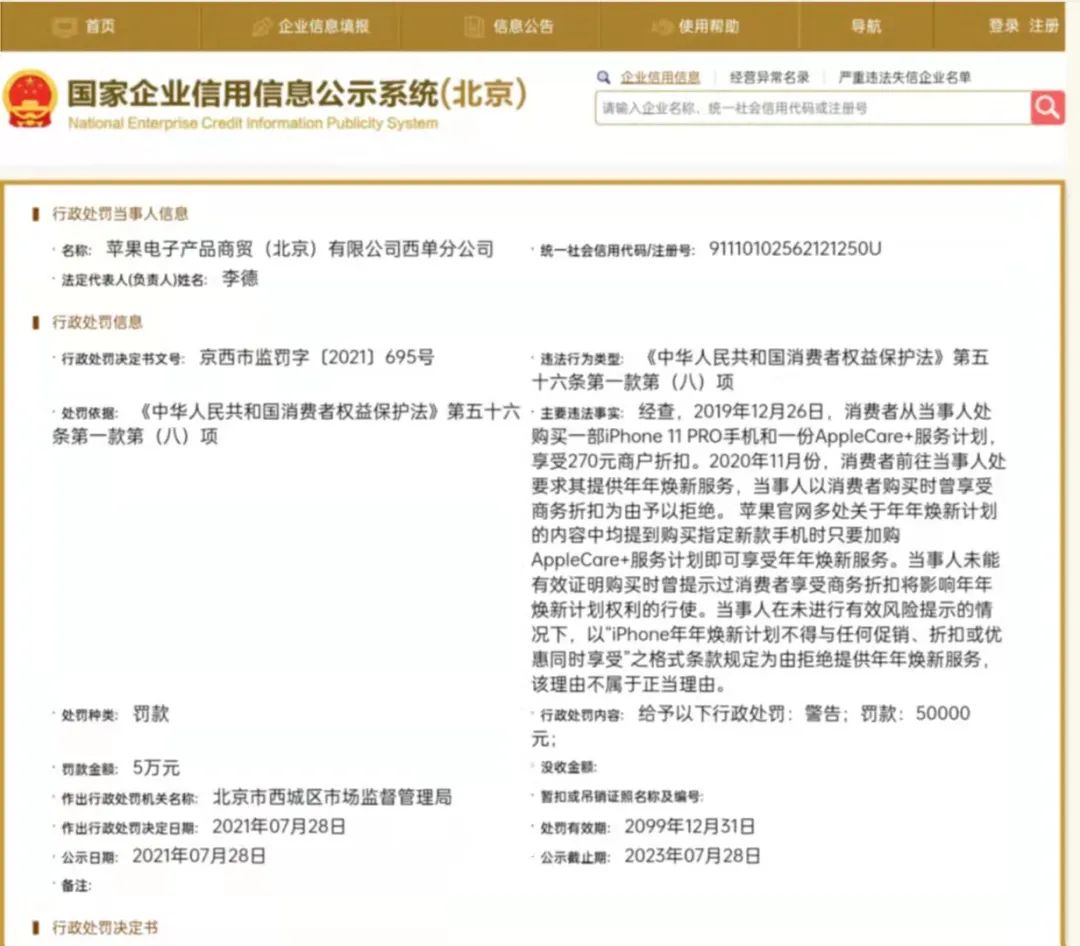This screenshot has width=1080, height=946.
Task: Click fine amount 5万元
Action: (x=156, y=768)
